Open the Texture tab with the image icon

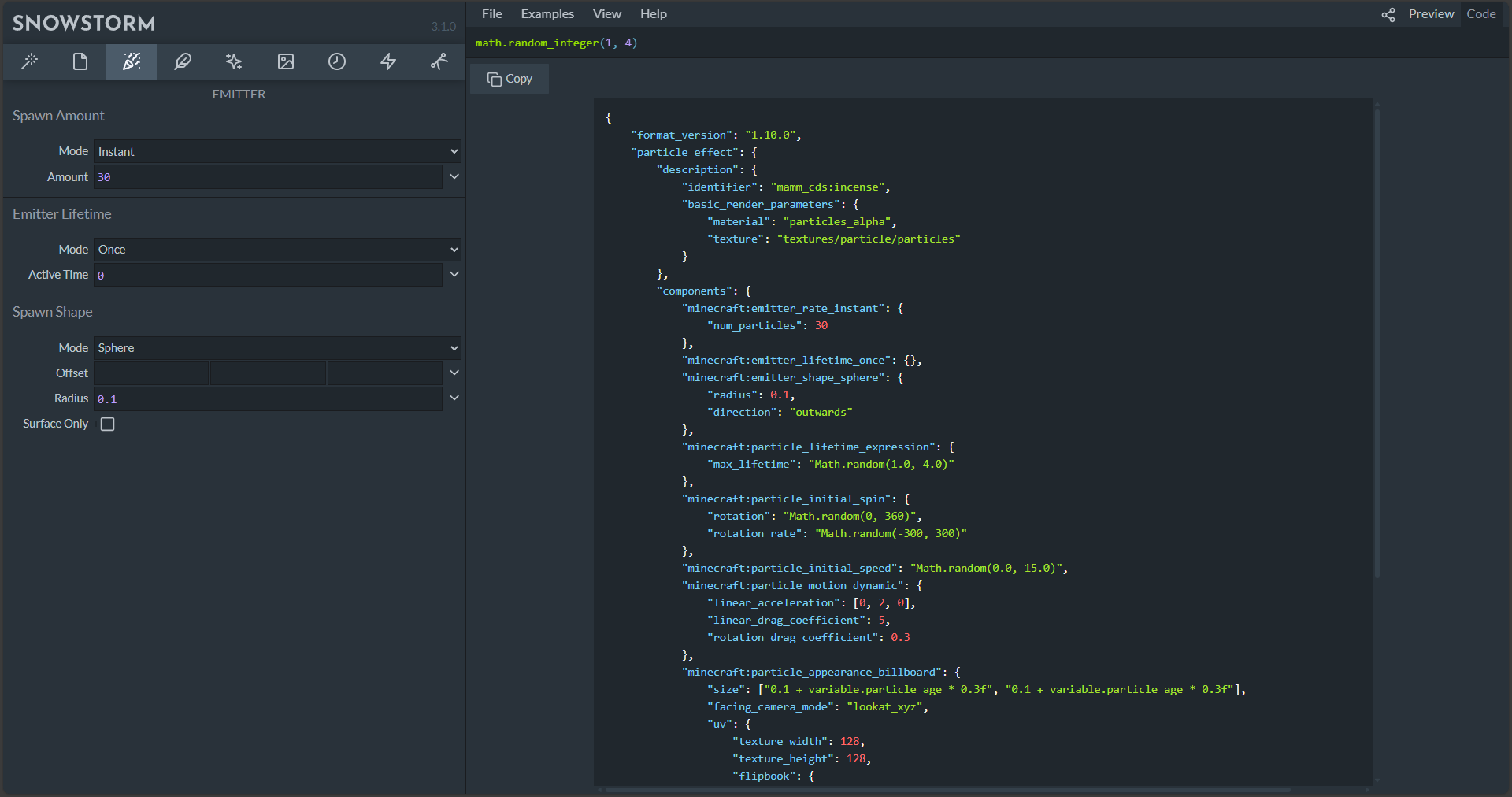[x=286, y=61]
